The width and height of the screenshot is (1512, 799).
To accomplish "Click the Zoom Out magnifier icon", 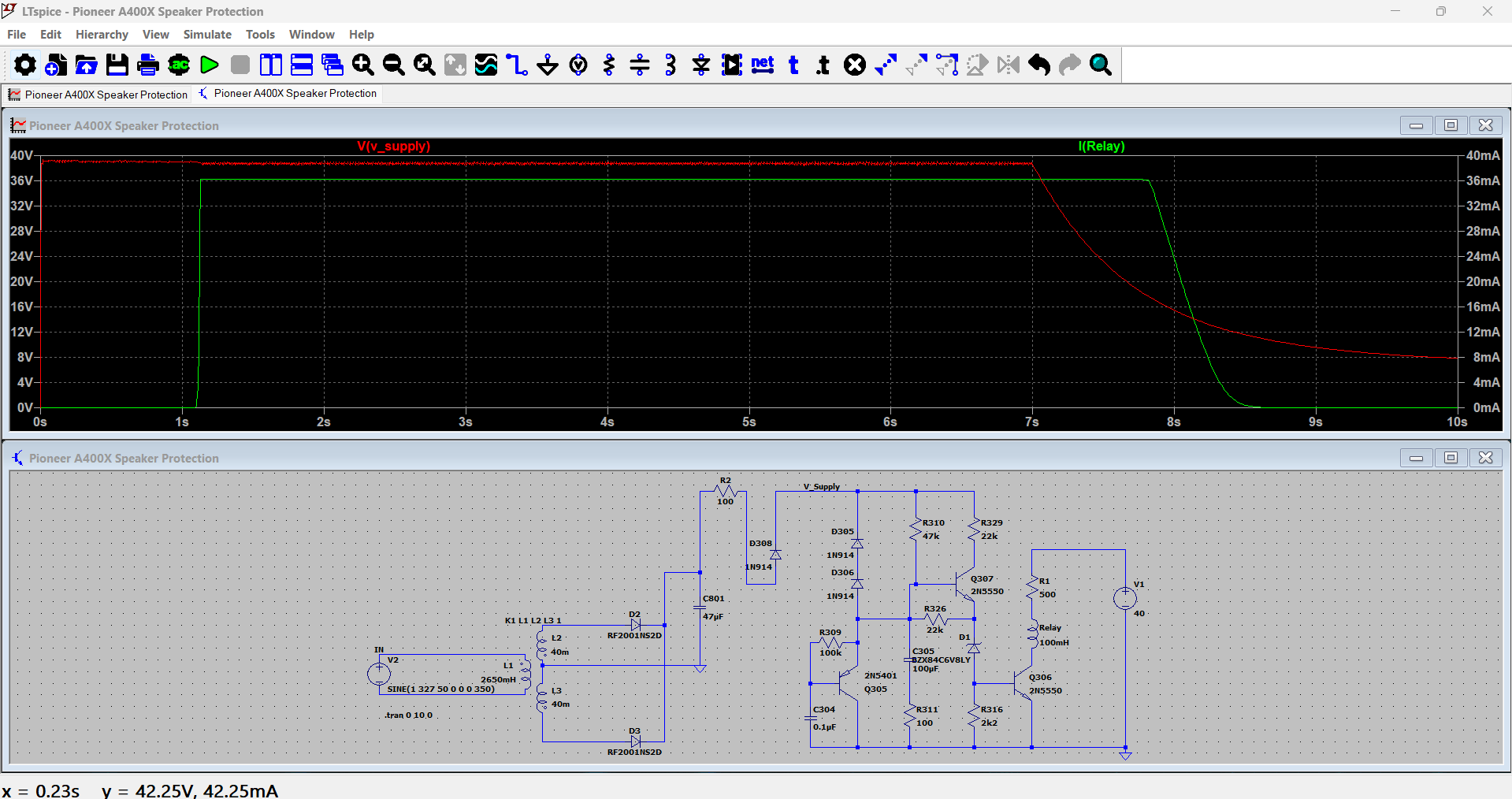I will pyautogui.click(x=394, y=65).
